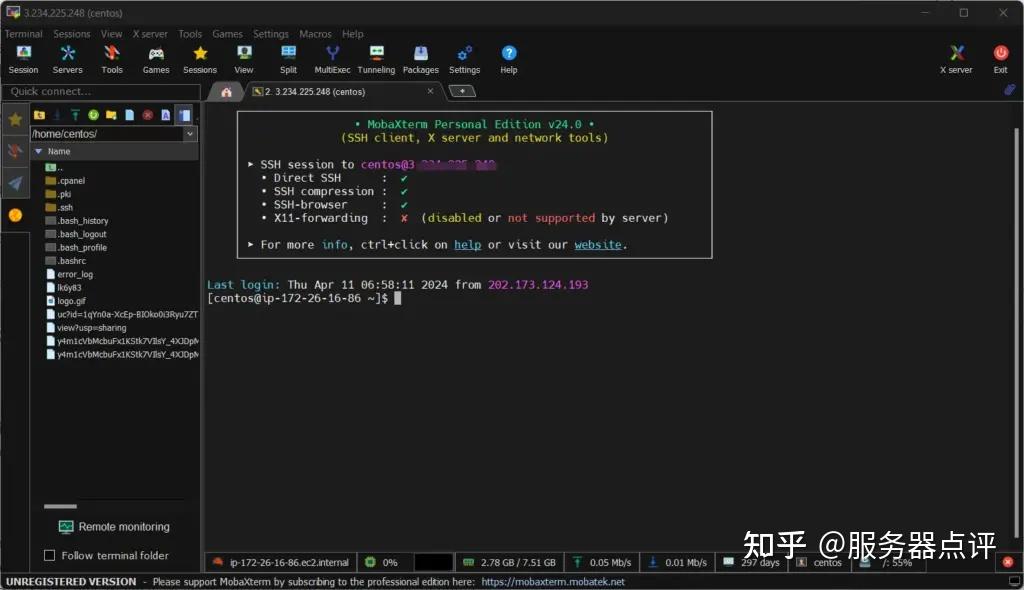Toggle the SFTP hidden files view icon

click(x=184, y=115)
